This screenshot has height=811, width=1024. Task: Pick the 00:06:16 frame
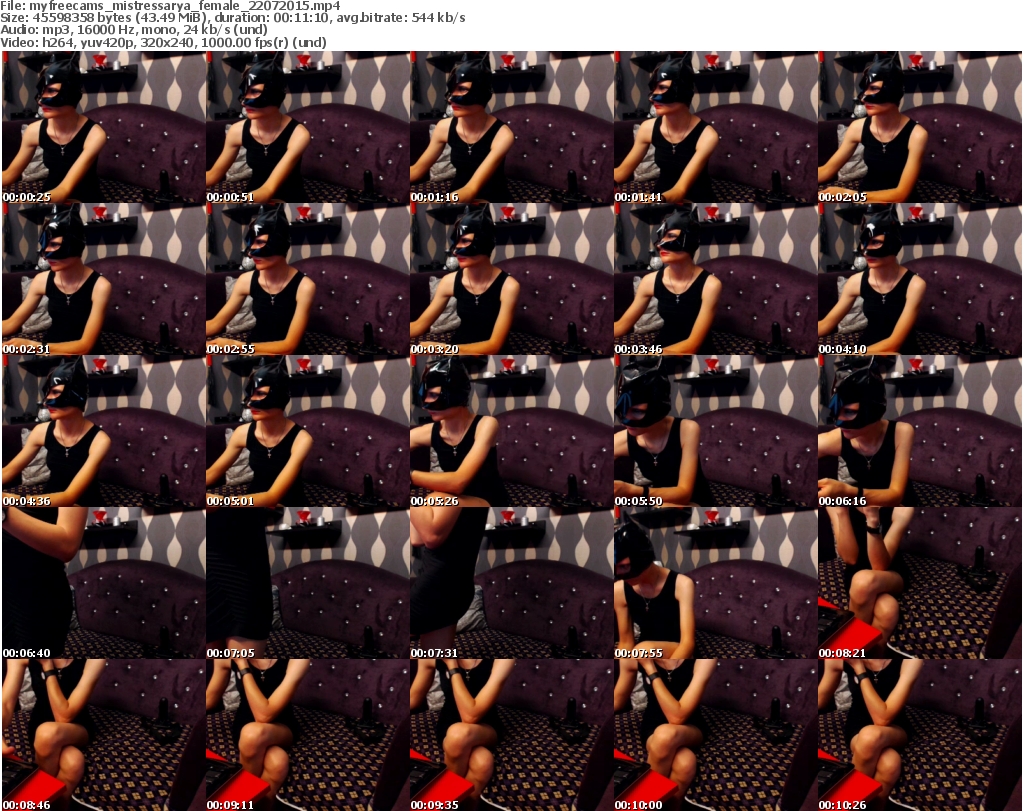pos(920,432)
